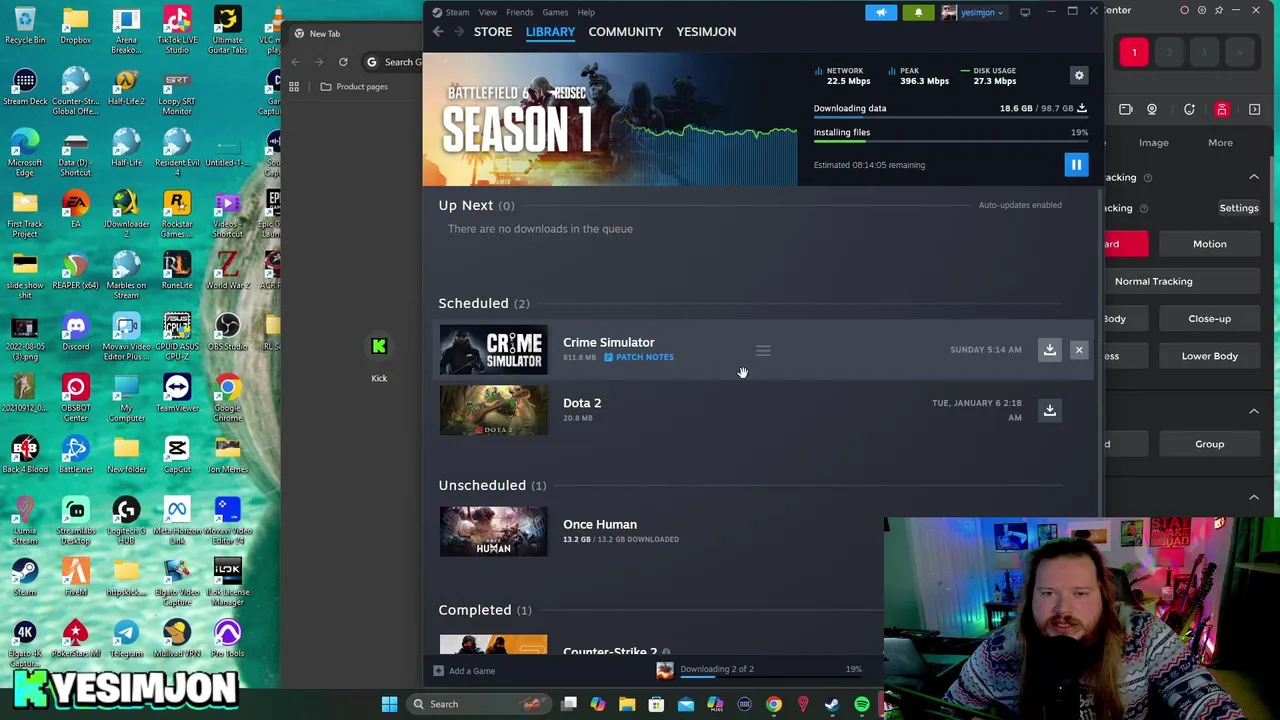The width and height of the screenshot is (1280, 720).
Task: Click the tracking help question icon
Action: tap(1148, 177)
